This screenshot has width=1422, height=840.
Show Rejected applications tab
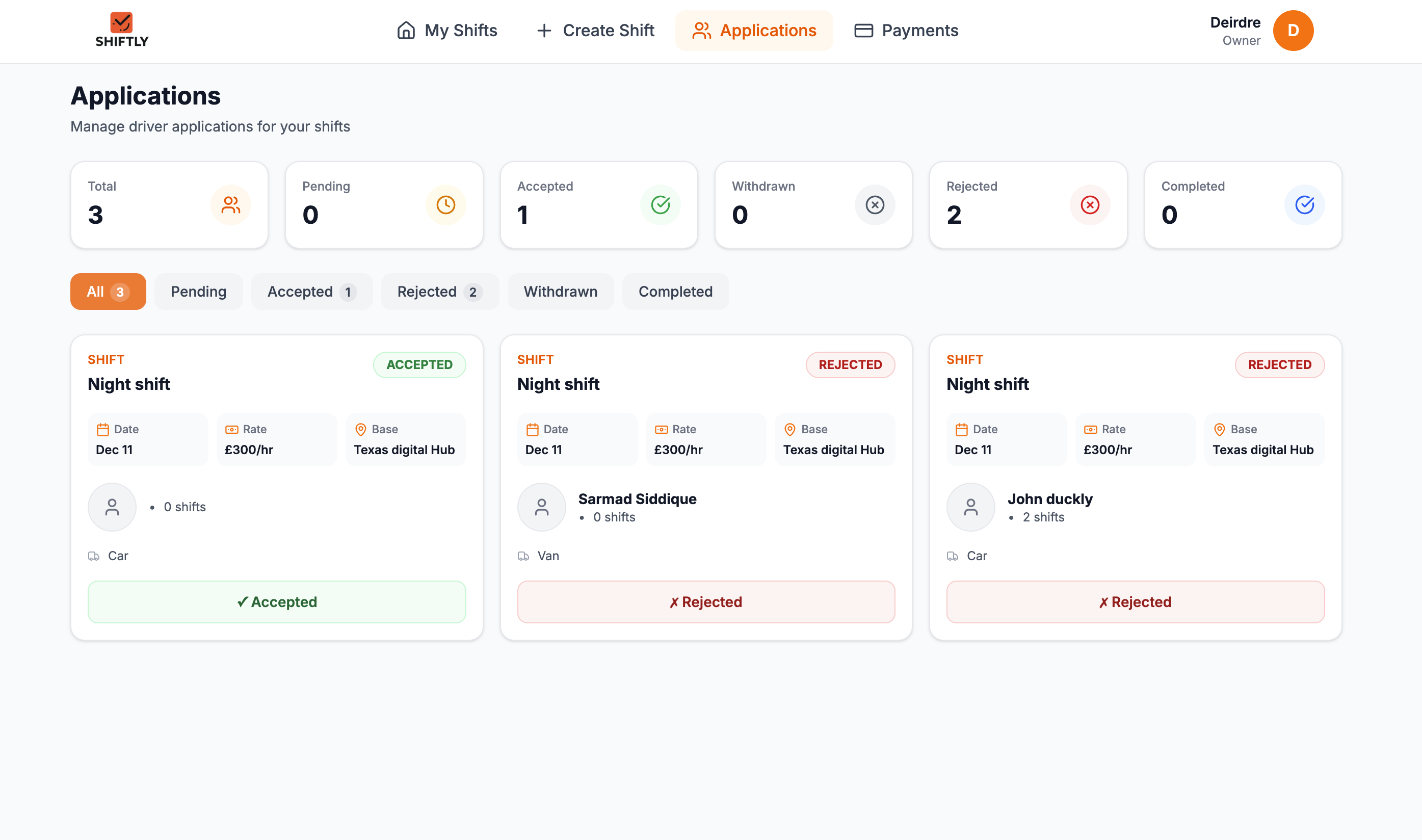coord(440,292)
